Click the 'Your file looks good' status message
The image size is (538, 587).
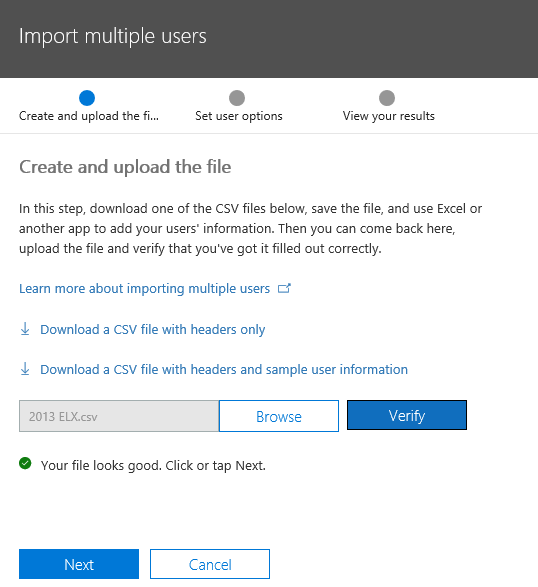point(153,466)
